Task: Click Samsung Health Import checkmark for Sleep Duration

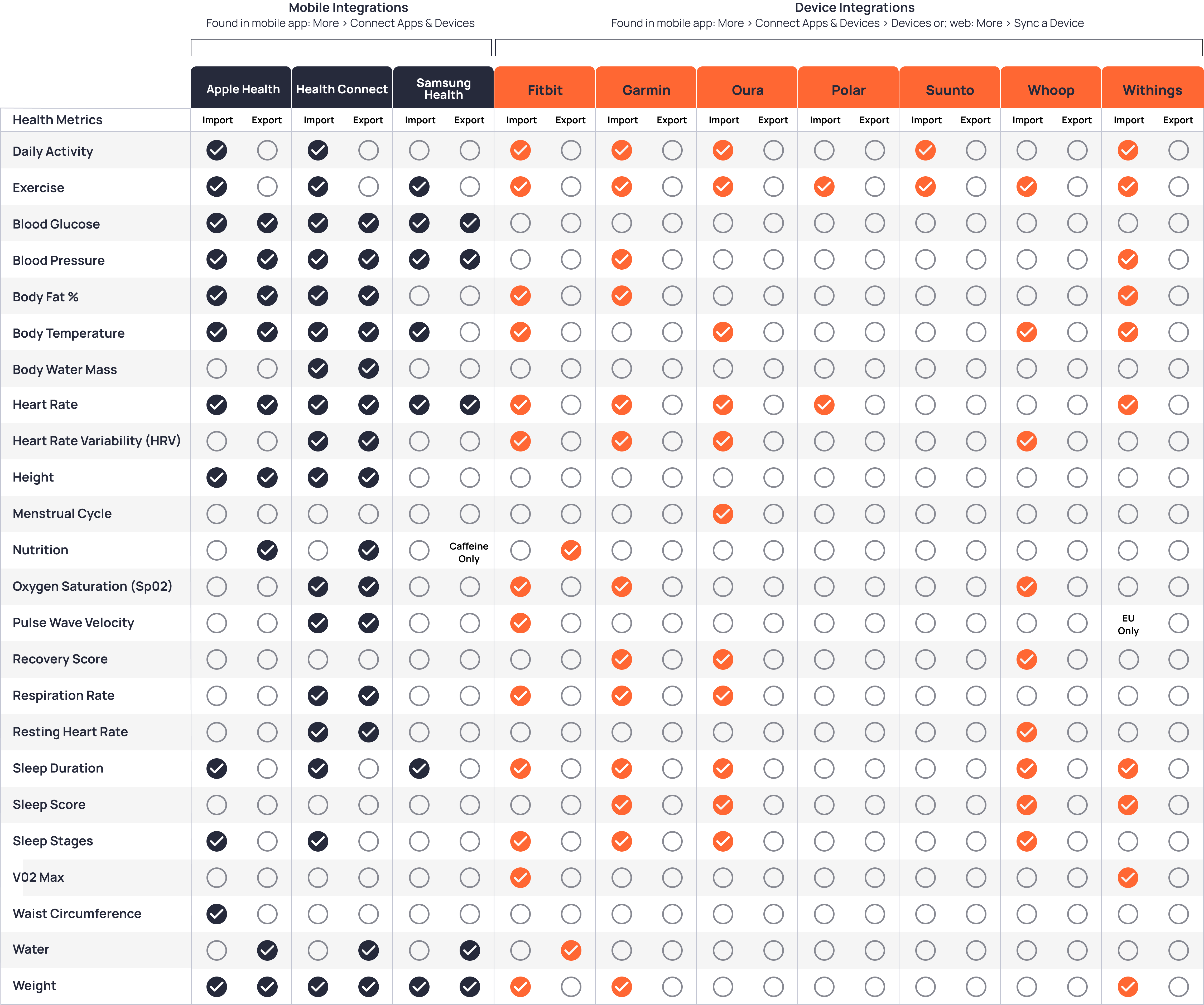Action: click(x=419, y=769)
